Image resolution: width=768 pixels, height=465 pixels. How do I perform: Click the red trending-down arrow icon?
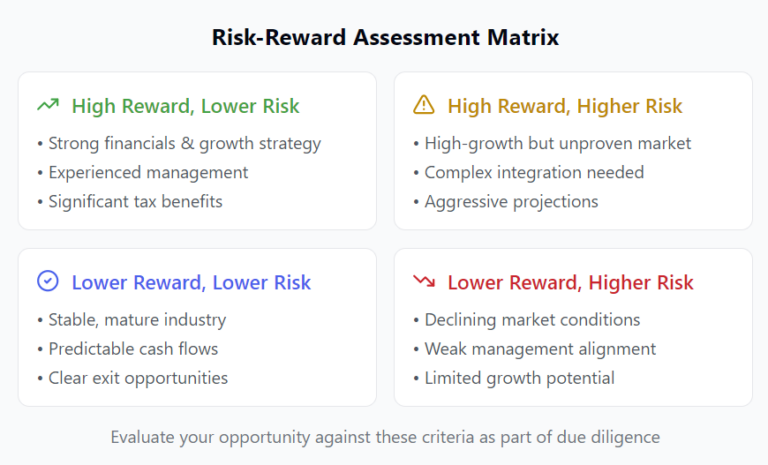coord(424,282)
